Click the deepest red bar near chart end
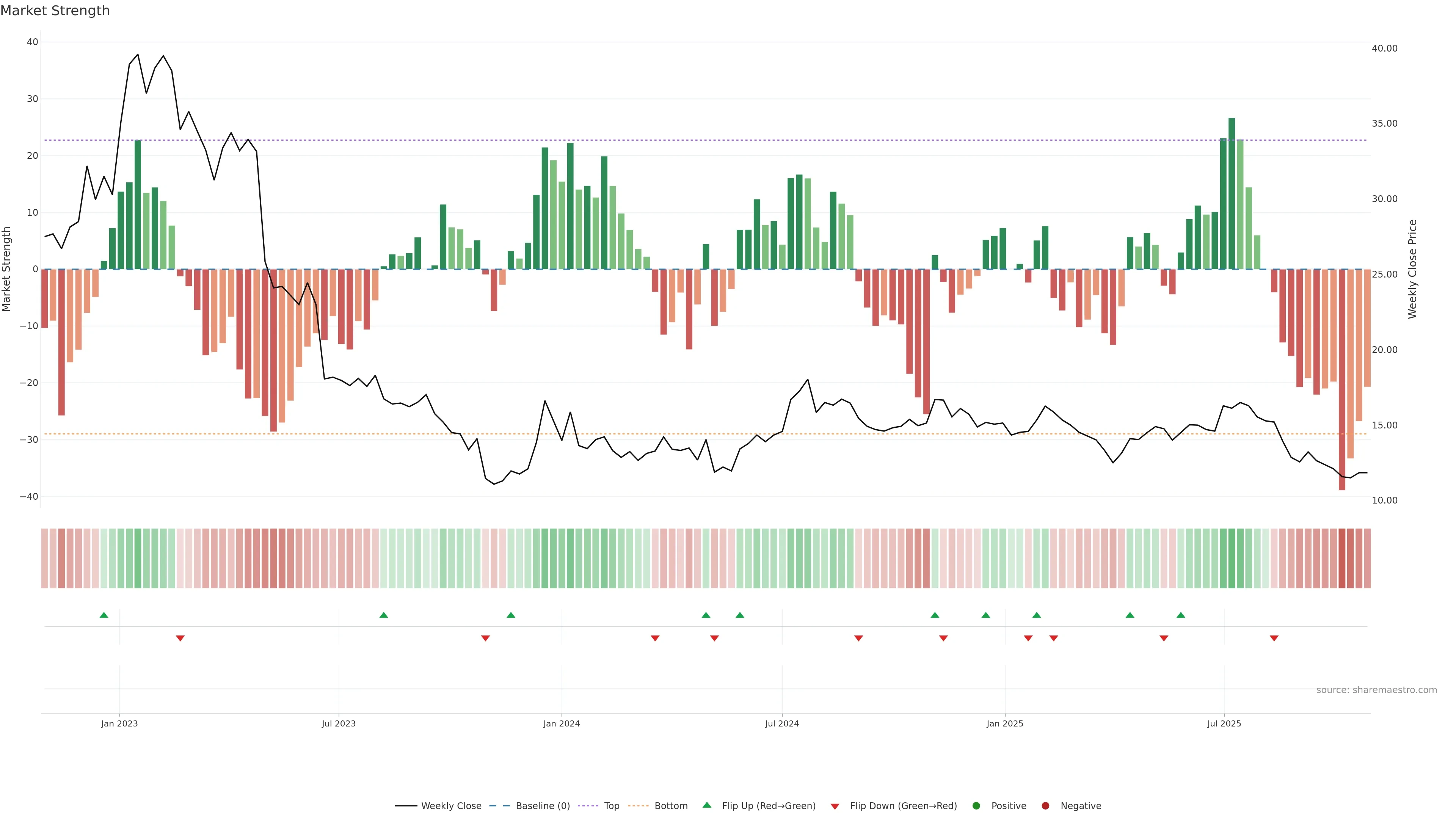Screen dimensions: 1456x819 pos(1342,379)
